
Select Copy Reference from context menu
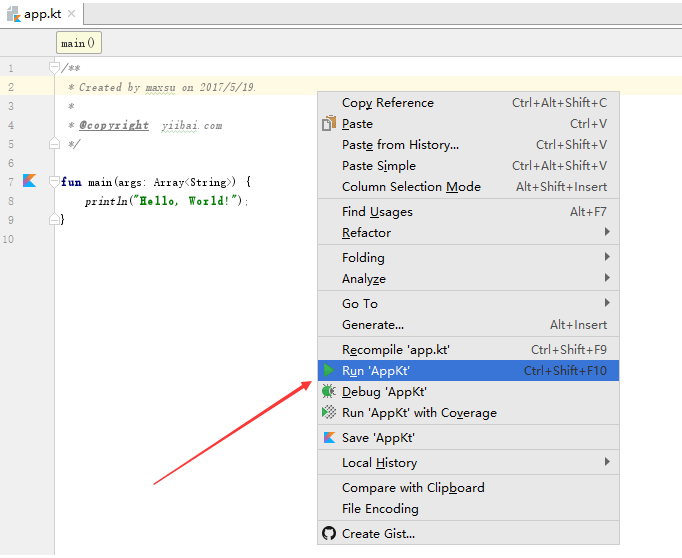coord(388,103)
